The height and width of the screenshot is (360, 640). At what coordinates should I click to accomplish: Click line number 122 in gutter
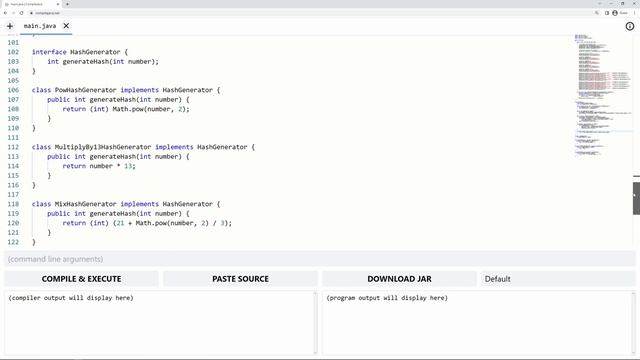13,242
